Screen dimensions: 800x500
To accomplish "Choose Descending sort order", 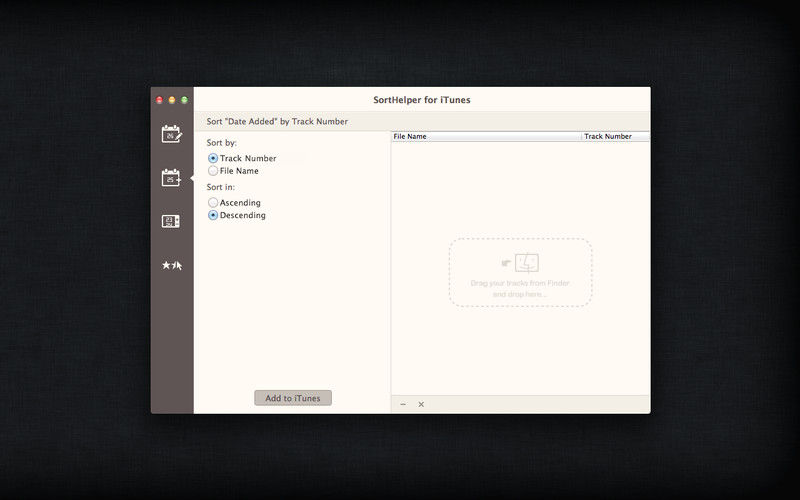I will [x=213, y=215].
